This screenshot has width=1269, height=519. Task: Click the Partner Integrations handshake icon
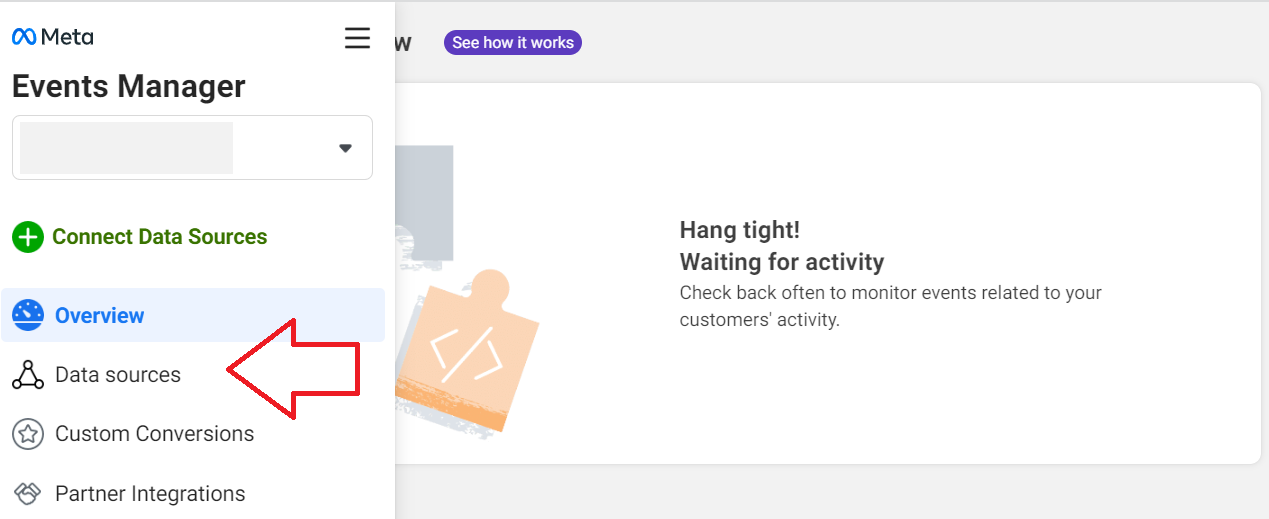(28, 494)
